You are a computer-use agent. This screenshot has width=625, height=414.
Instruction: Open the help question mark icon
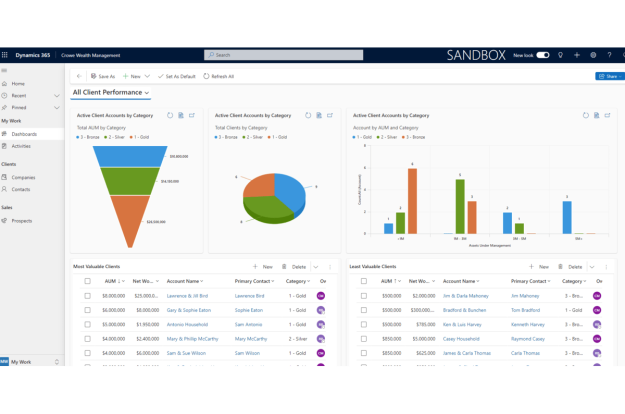pos(609,55)
